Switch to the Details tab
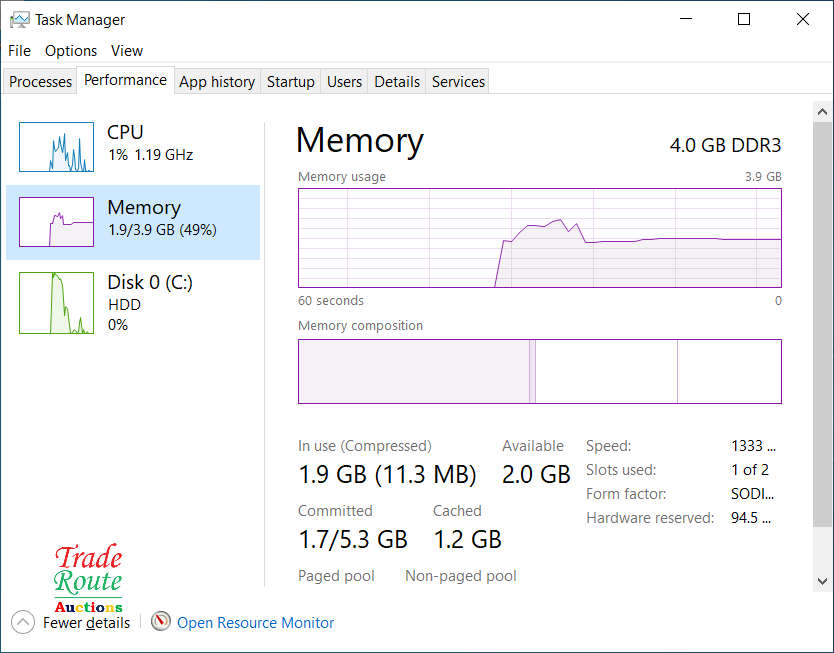 397,82
